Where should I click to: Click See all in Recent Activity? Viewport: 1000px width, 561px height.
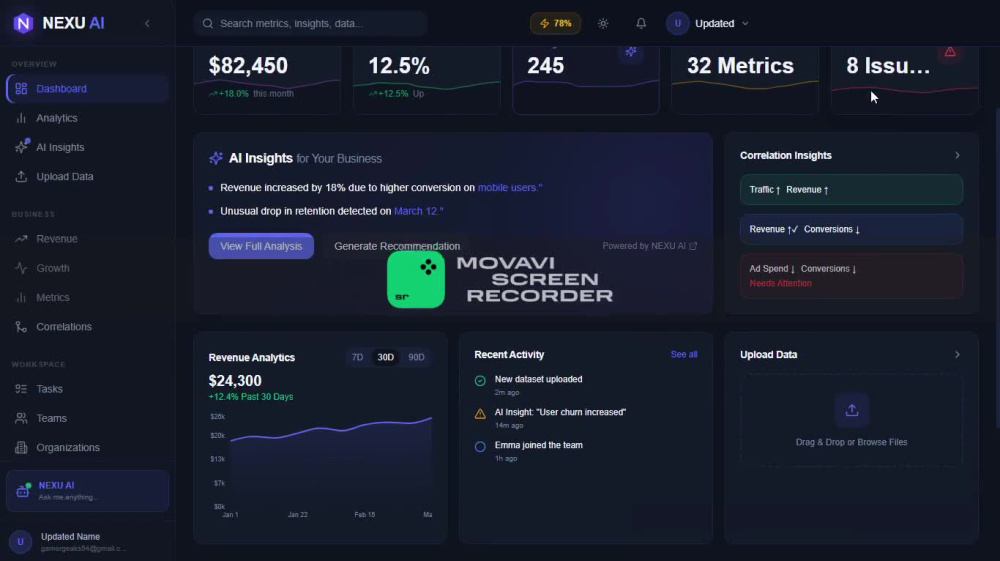click(684, 354)
